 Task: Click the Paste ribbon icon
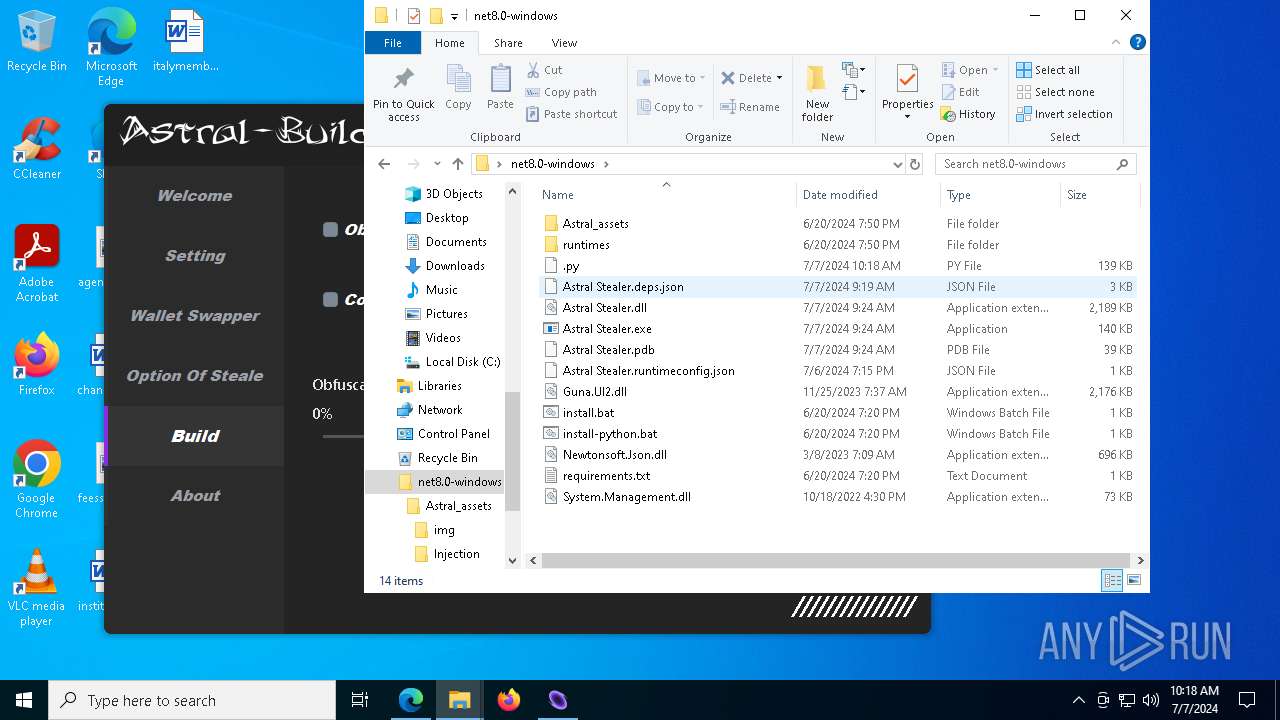[x=500, y=86]
